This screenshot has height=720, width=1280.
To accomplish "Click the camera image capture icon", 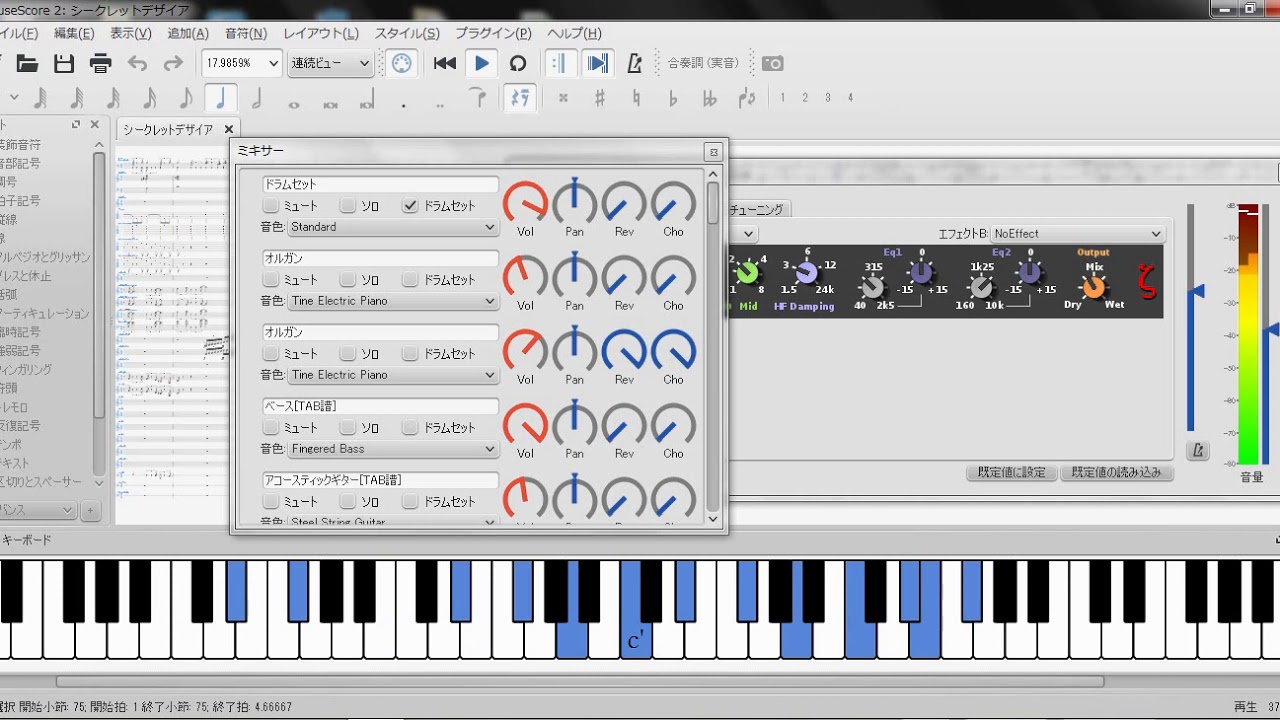I will tap(773, 63).
